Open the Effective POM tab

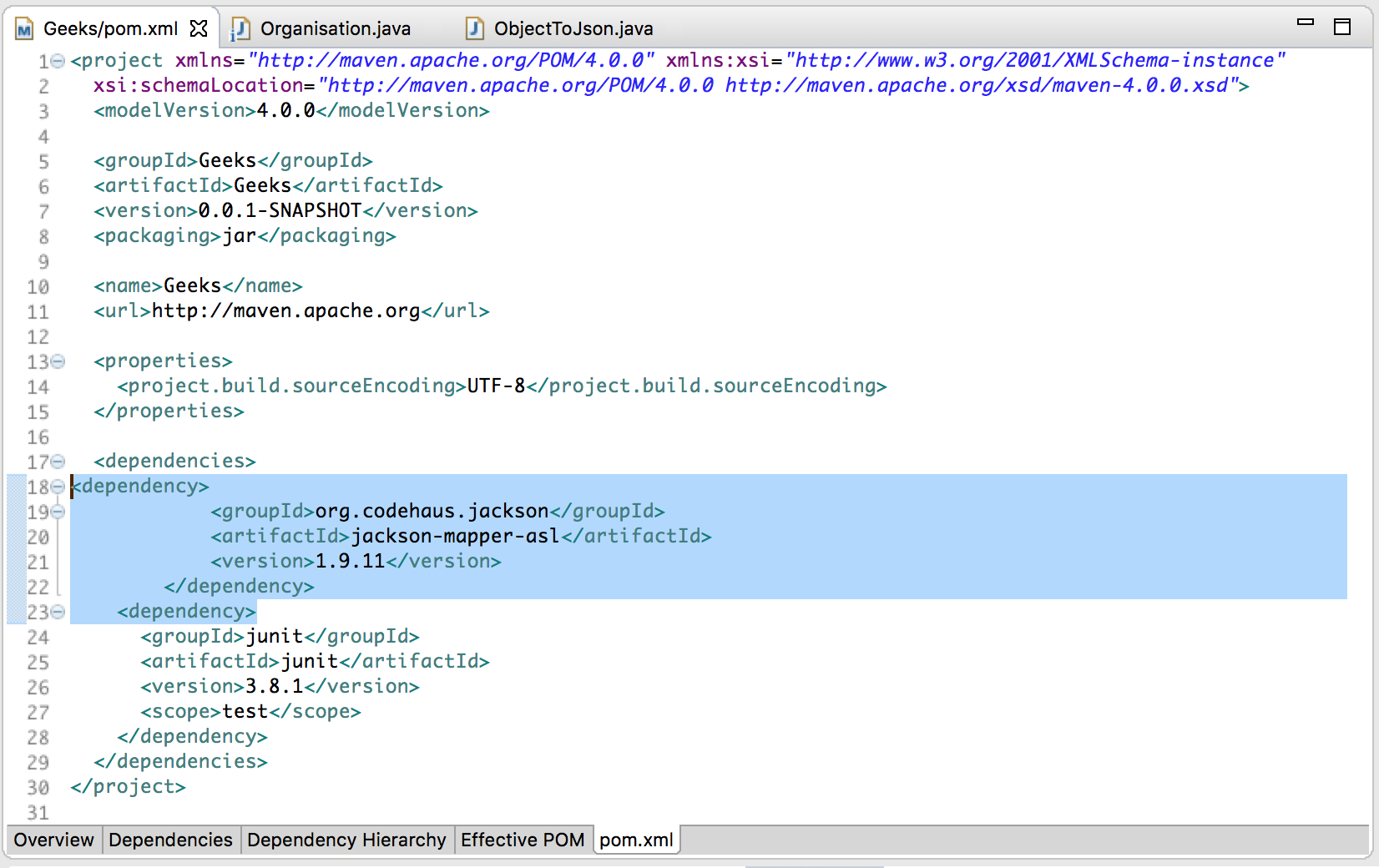point(523,840)
